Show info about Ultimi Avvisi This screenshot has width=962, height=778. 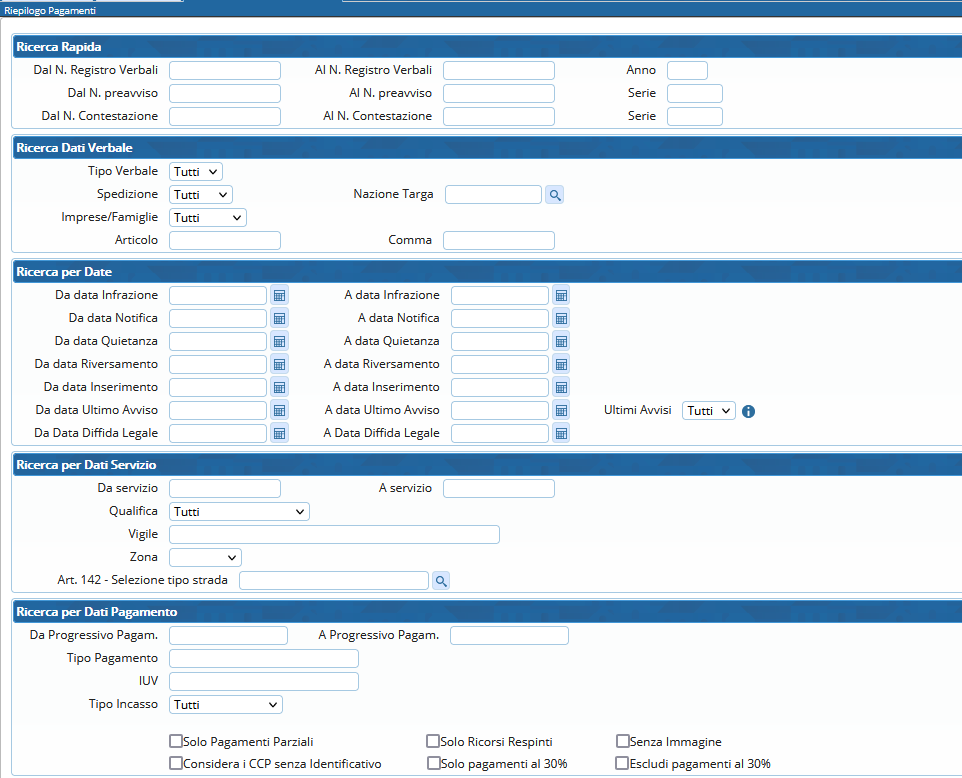tap(748, 411)
